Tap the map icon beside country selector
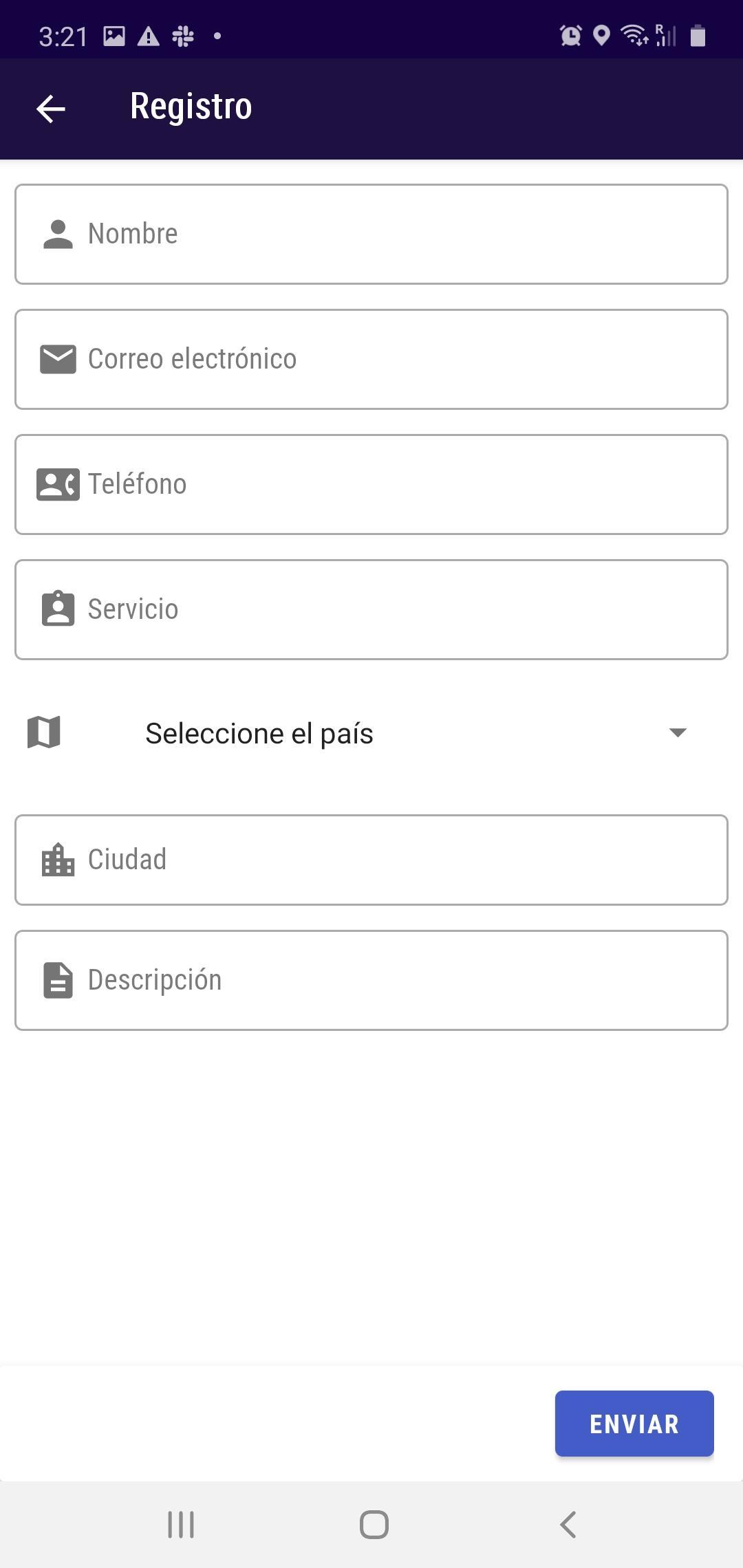Image resolution: width=743 pixels, height=1568 pixels. click(44, 732)
